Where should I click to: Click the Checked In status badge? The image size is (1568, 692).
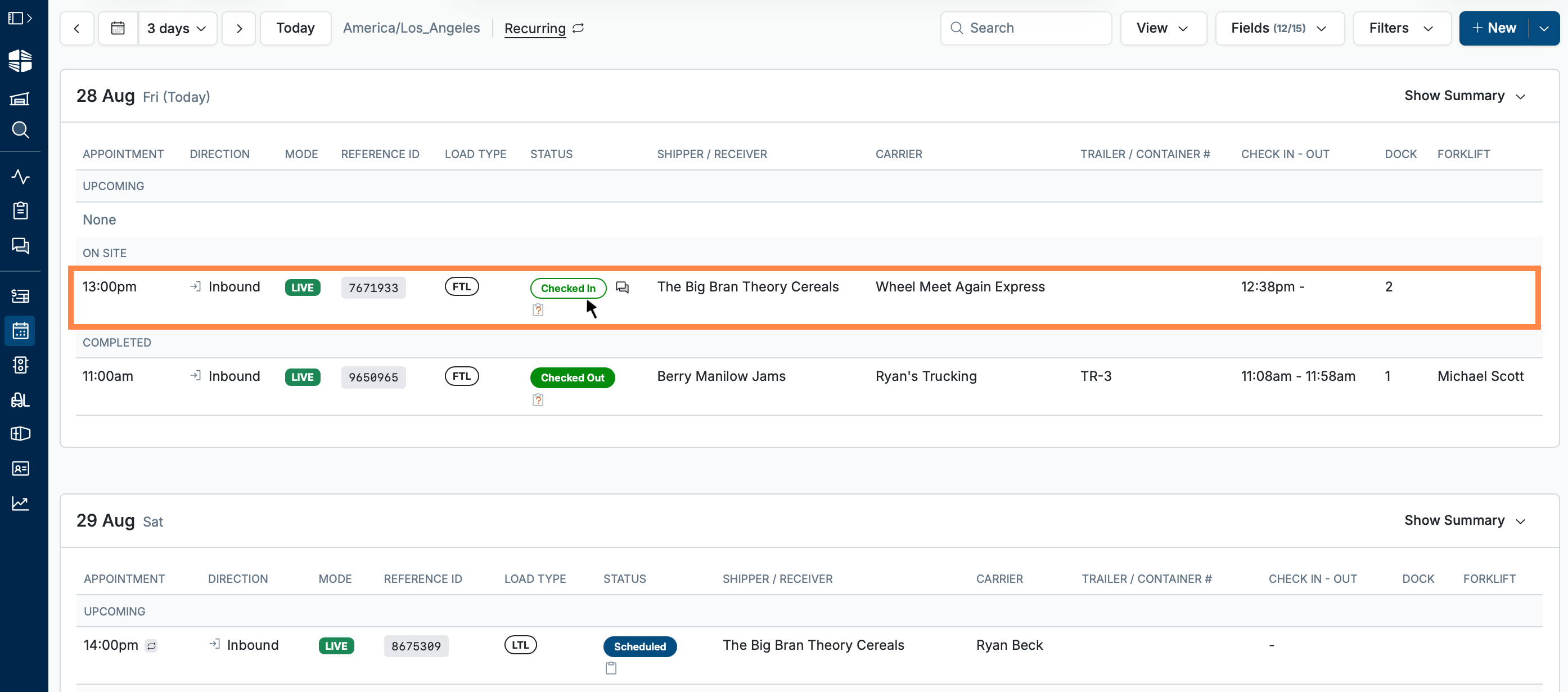point(568,288)
